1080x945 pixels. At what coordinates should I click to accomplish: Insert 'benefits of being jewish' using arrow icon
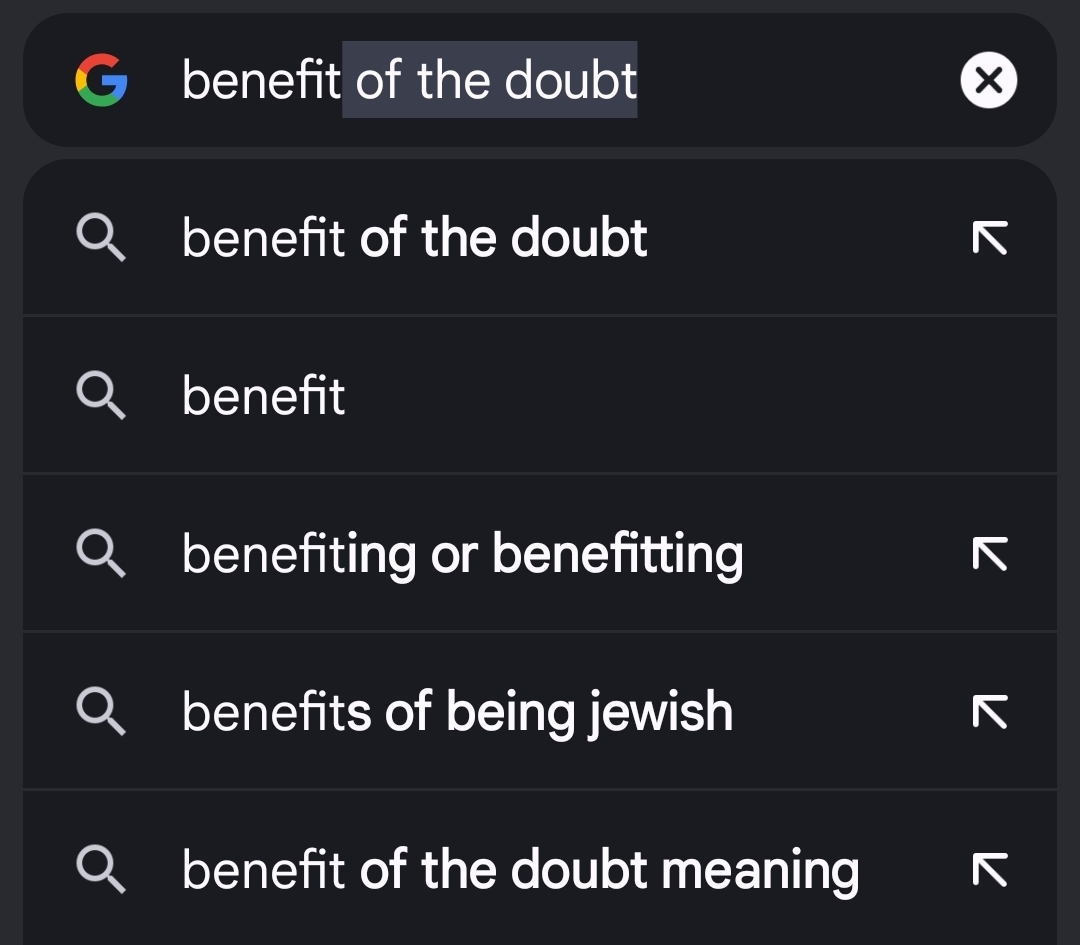click(990, 712)
